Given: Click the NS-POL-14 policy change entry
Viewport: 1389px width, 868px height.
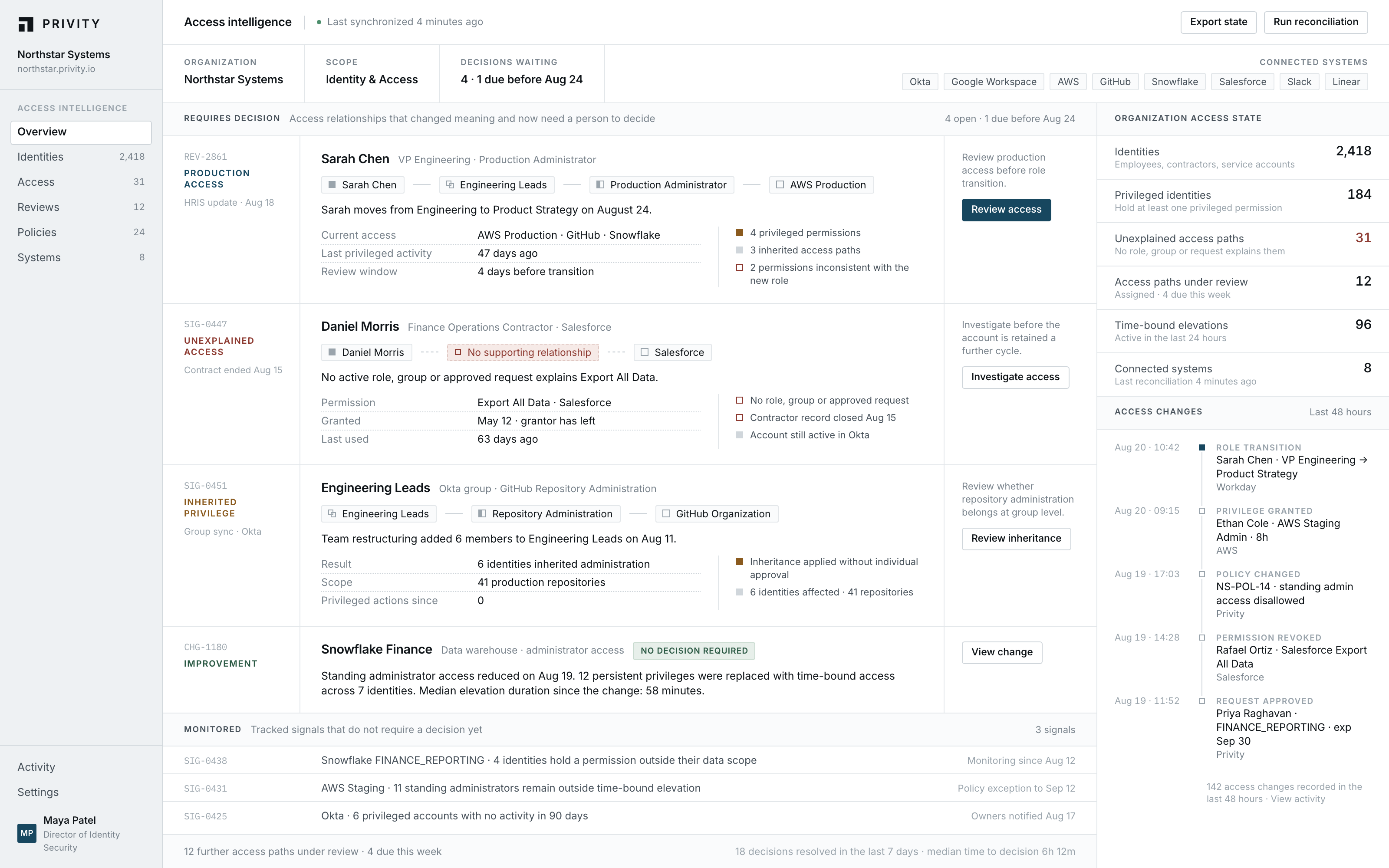Looking at the screenshot, I should click(x=1284, y=594).
